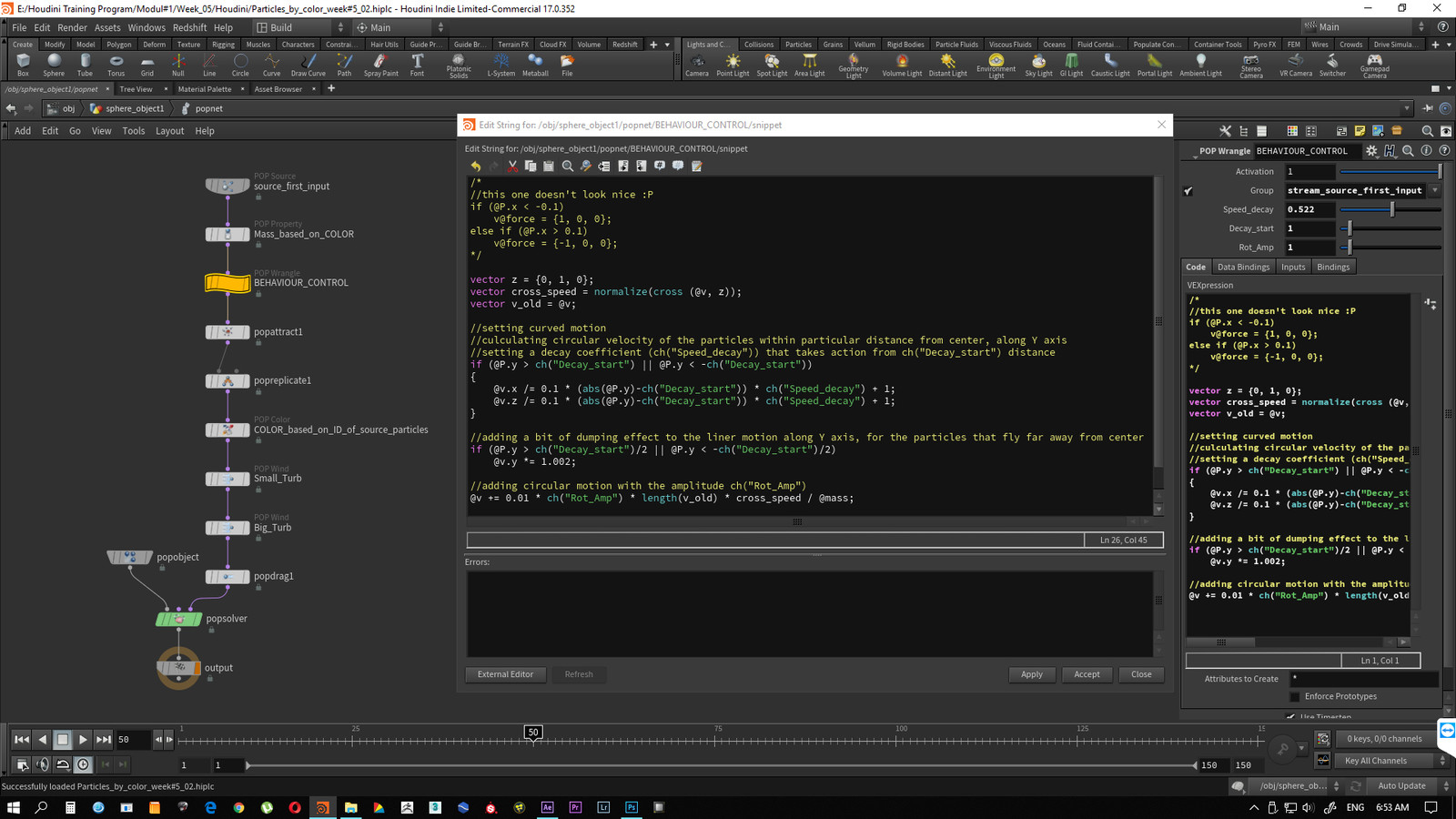Image resolution: width=1456 pixels, height=819 pixels.
Task: Open the Render menu
Action: [x=72, y=27]
